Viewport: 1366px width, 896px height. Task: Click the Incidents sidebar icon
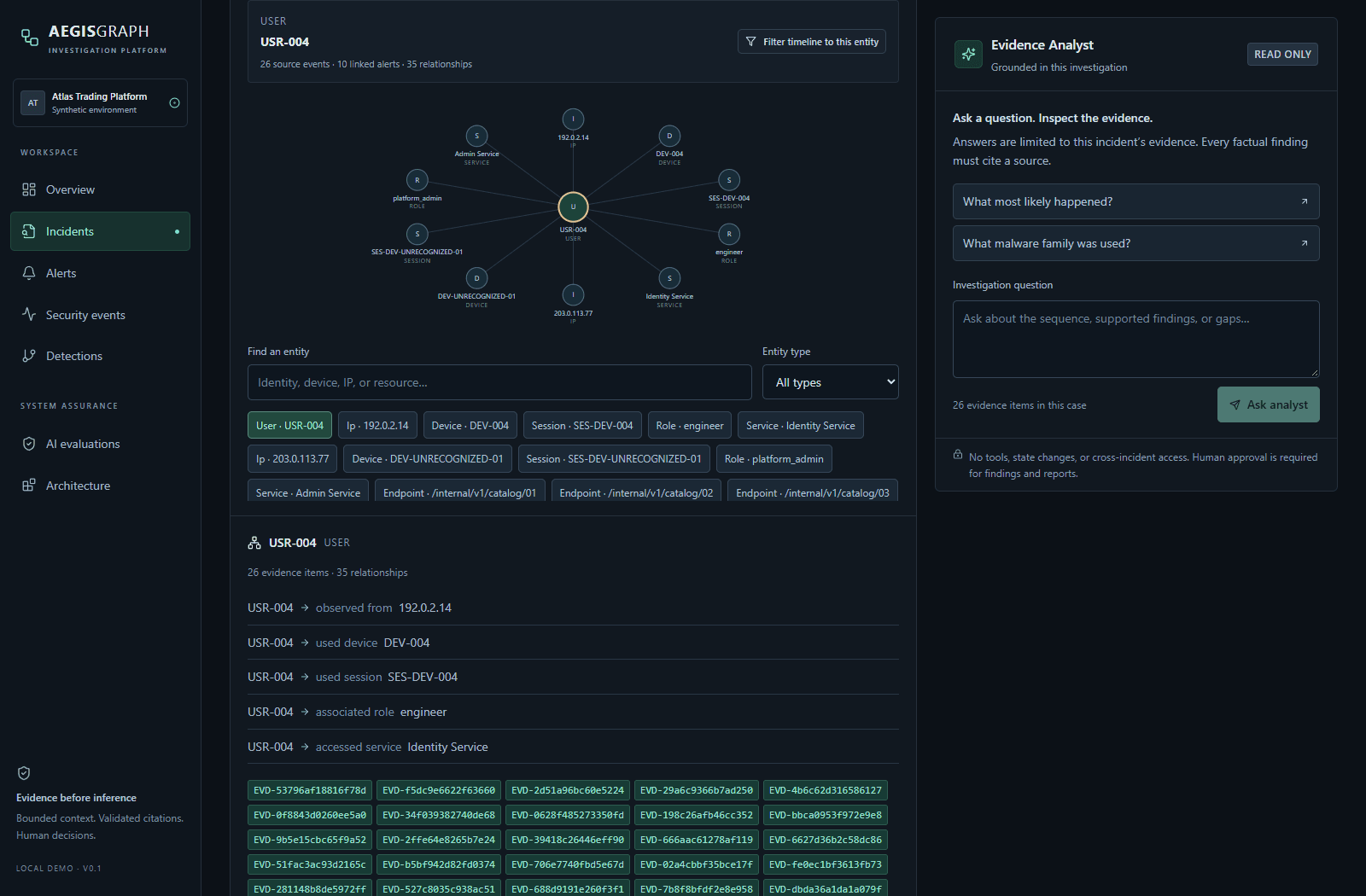29,231
